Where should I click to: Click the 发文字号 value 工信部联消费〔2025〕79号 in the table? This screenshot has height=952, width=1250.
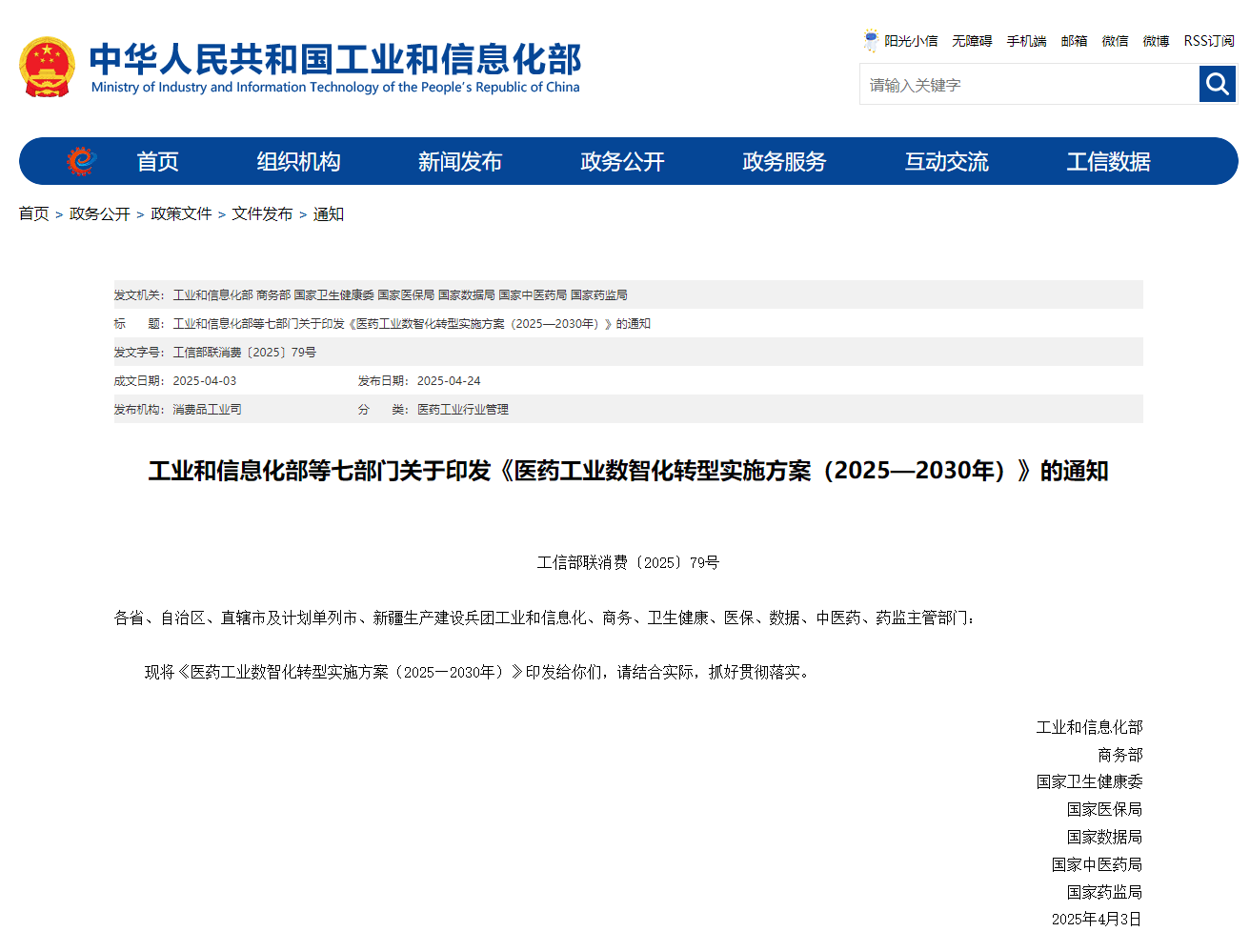point(244,352)
